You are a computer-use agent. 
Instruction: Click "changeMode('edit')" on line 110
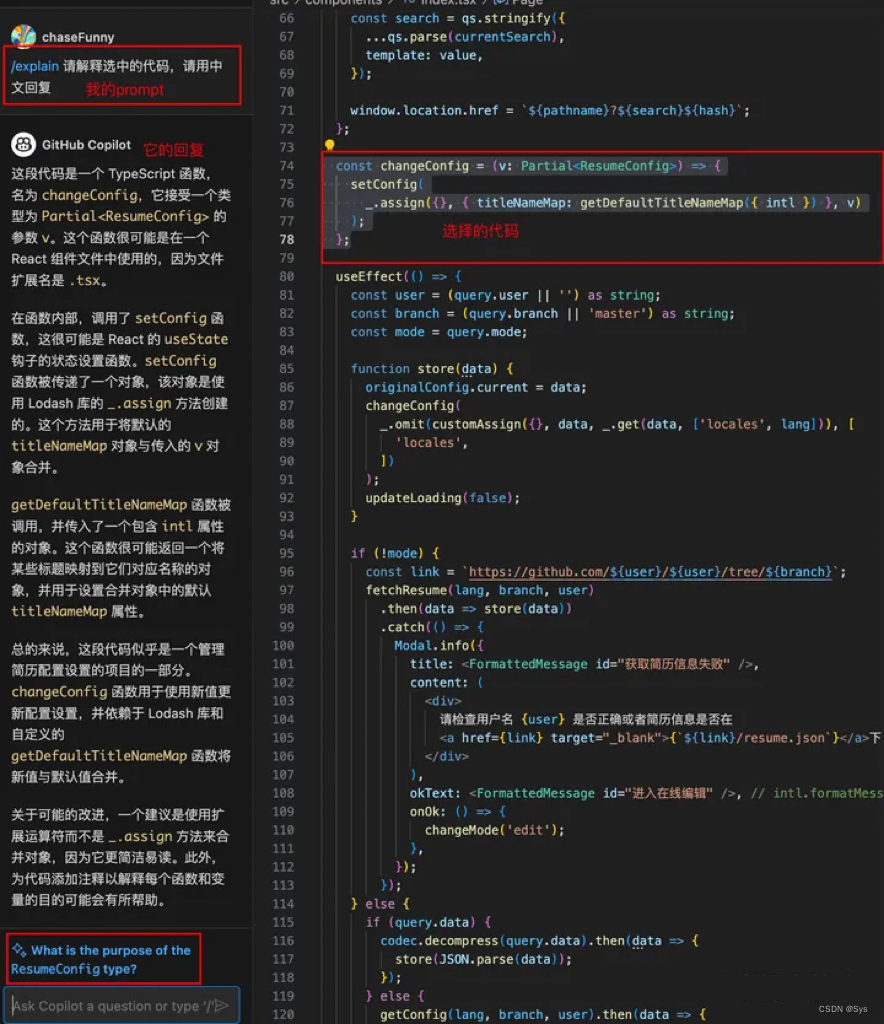click(x=494, y=830)
